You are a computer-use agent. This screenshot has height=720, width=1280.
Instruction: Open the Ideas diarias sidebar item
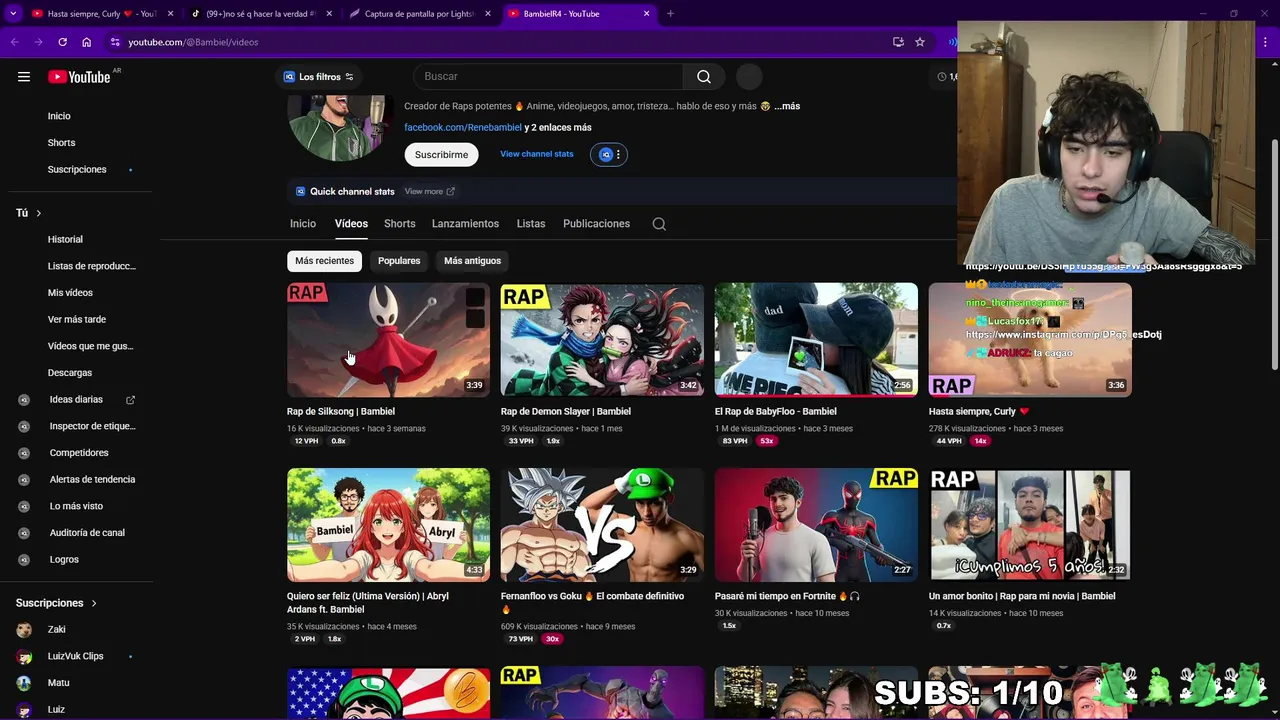point(77,399)
